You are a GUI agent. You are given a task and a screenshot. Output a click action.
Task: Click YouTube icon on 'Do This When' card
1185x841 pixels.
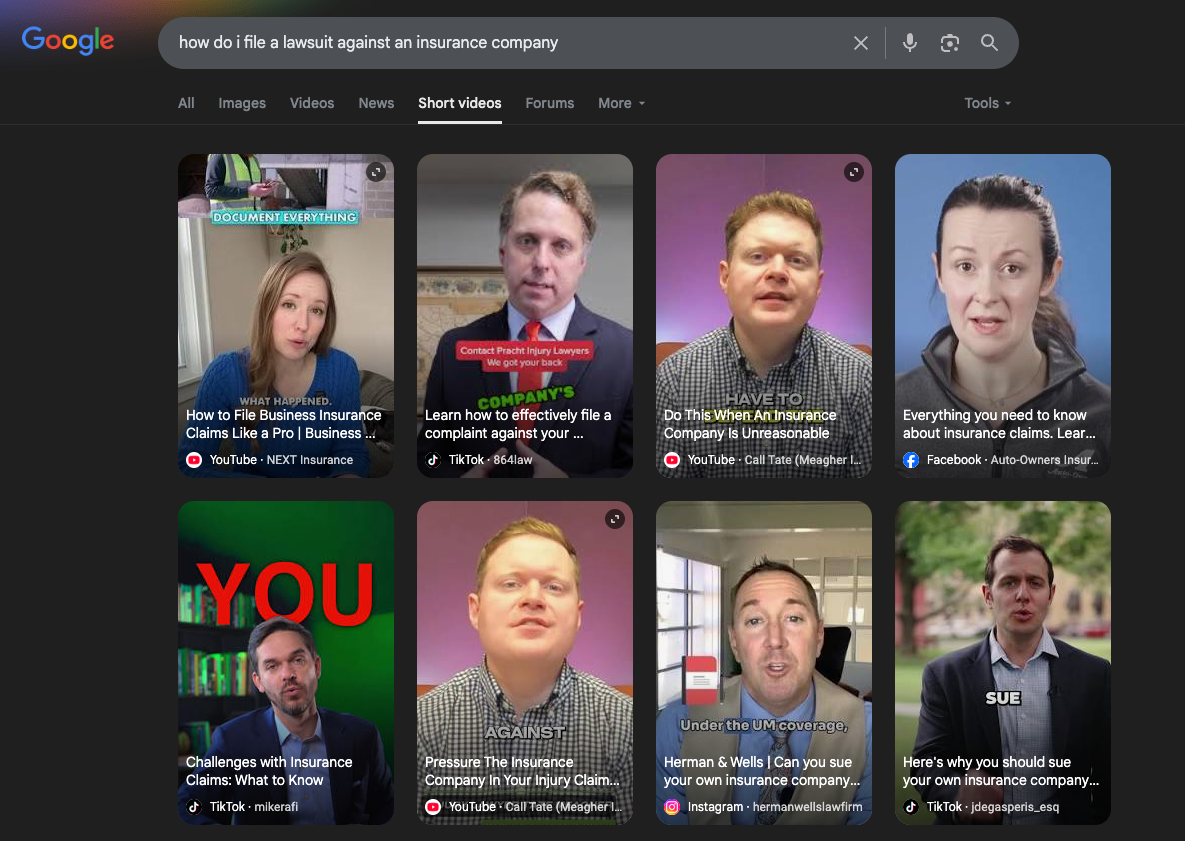tap(672, 459)
